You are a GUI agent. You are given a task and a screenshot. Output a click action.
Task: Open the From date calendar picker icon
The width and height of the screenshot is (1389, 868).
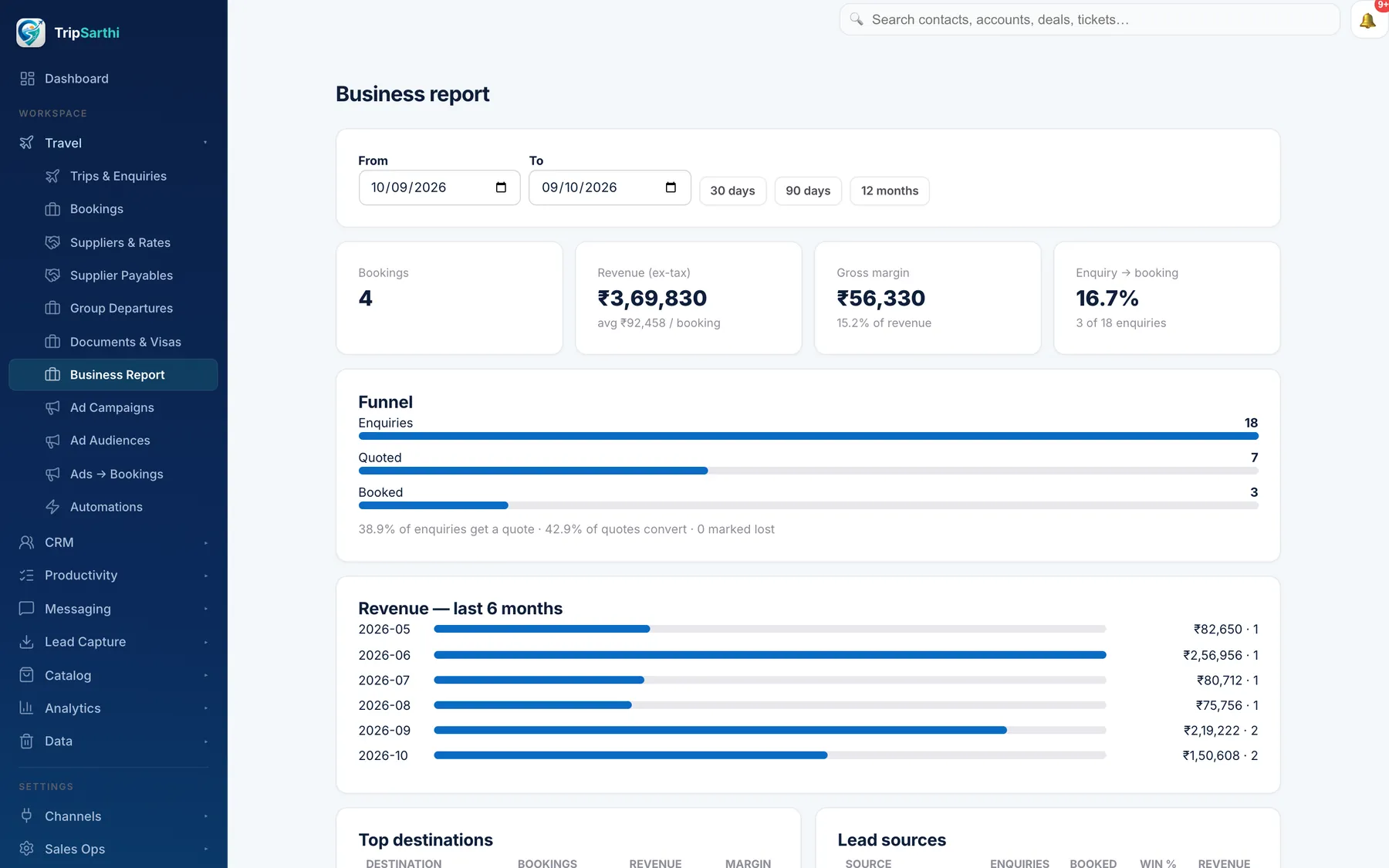coord(501,187)
